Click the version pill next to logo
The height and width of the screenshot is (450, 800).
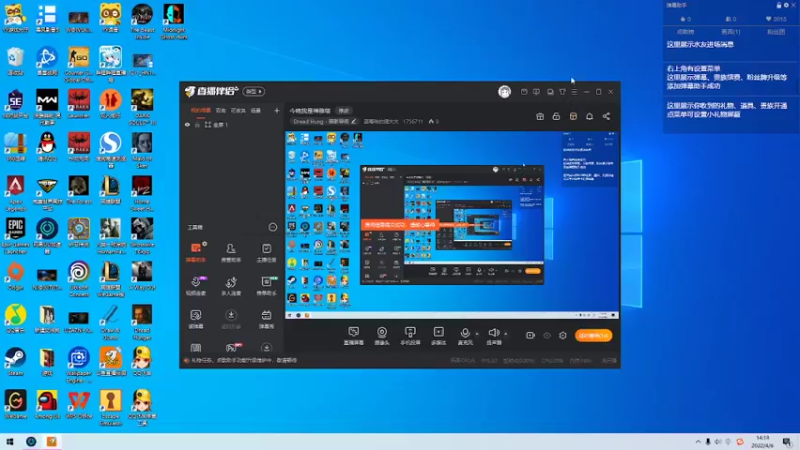254,91
